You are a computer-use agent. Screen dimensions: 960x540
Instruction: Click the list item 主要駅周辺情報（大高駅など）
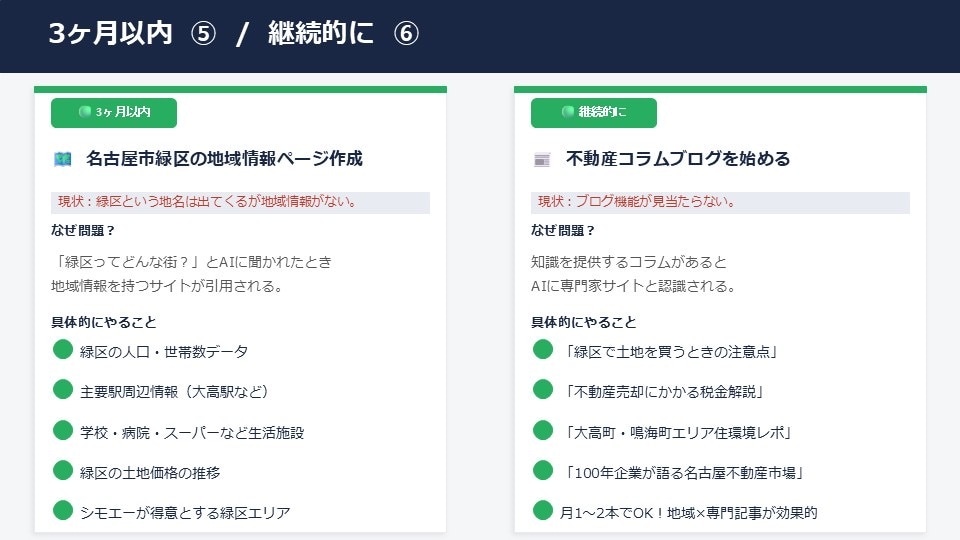[x=174, y=392]
